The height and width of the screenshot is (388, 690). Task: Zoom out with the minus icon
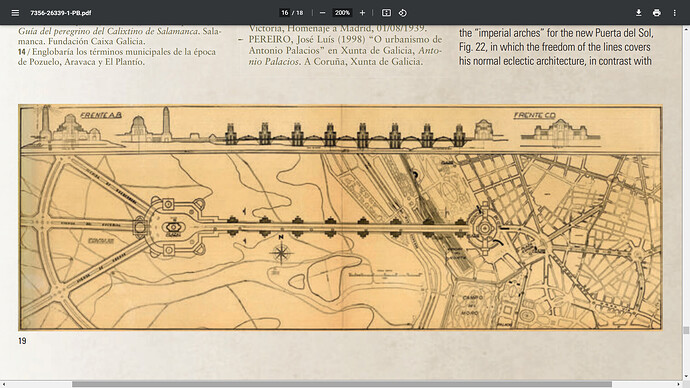pyautogui.click(x=323, y=13)
